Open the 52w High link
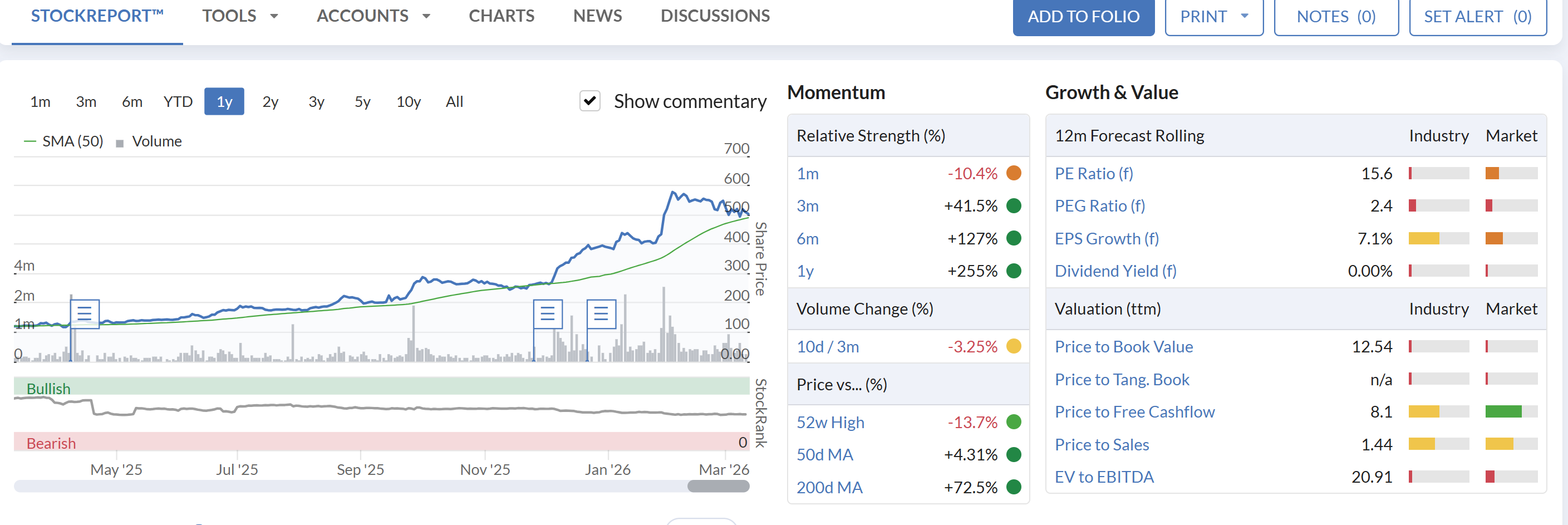1568x525 pixels. pos(830,422)
